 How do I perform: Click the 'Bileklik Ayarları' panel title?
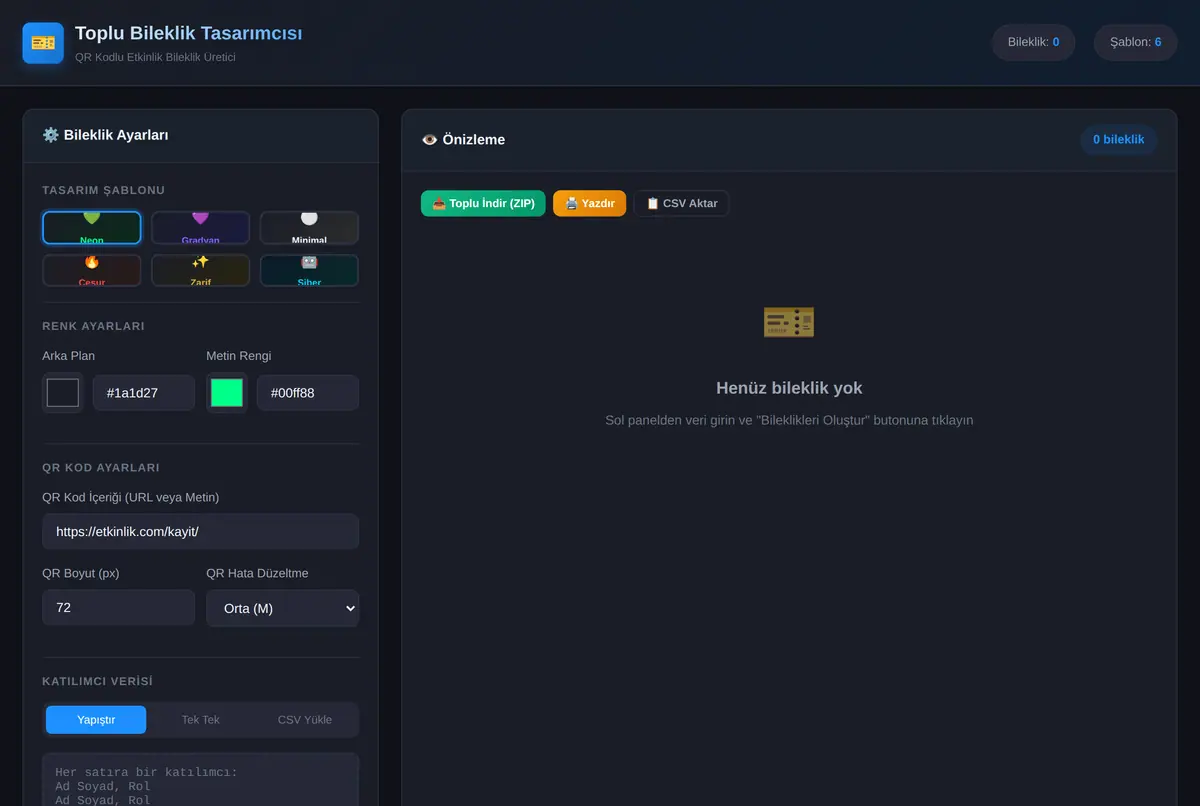coord(105,135)
